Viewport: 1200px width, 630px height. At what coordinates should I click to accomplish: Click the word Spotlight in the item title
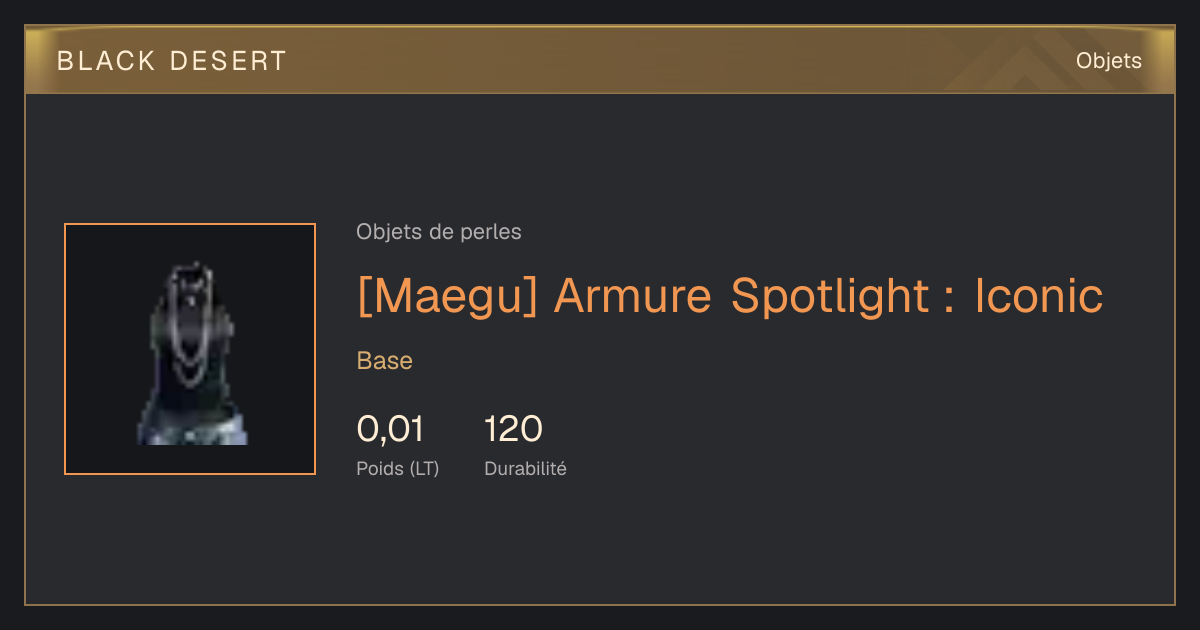[x=830, y=296]
